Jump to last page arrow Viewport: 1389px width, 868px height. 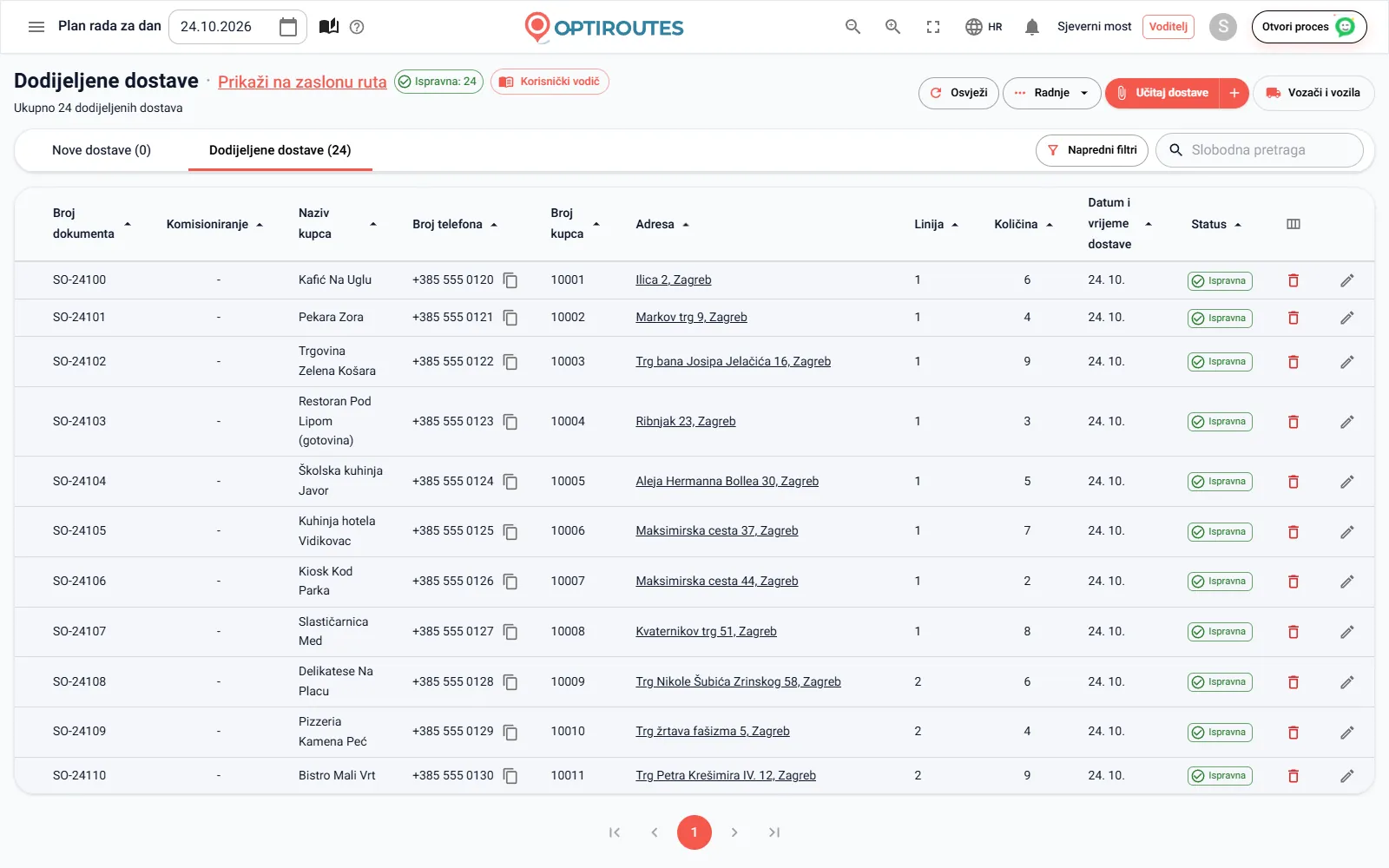(774, 832)
